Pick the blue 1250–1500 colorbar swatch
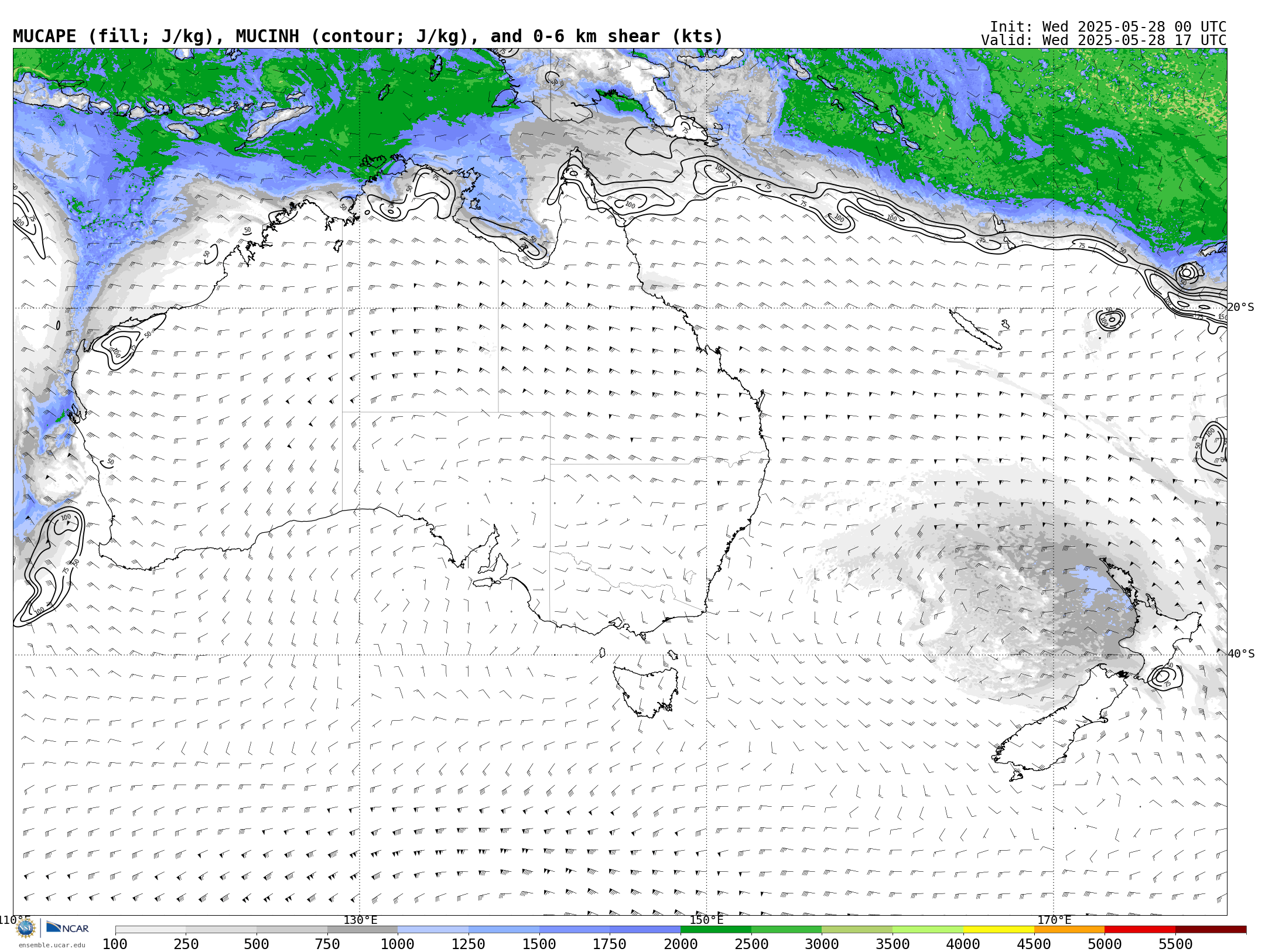The width and height of the screenshot is (1265, 952). 504,930
